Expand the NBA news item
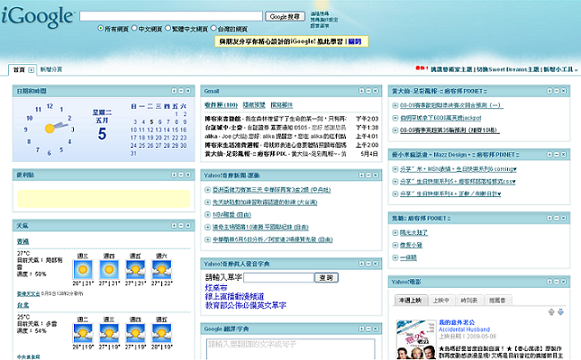The height and width of the screenshot is (360, 581). pyautogui.click(x=208, y=215)
